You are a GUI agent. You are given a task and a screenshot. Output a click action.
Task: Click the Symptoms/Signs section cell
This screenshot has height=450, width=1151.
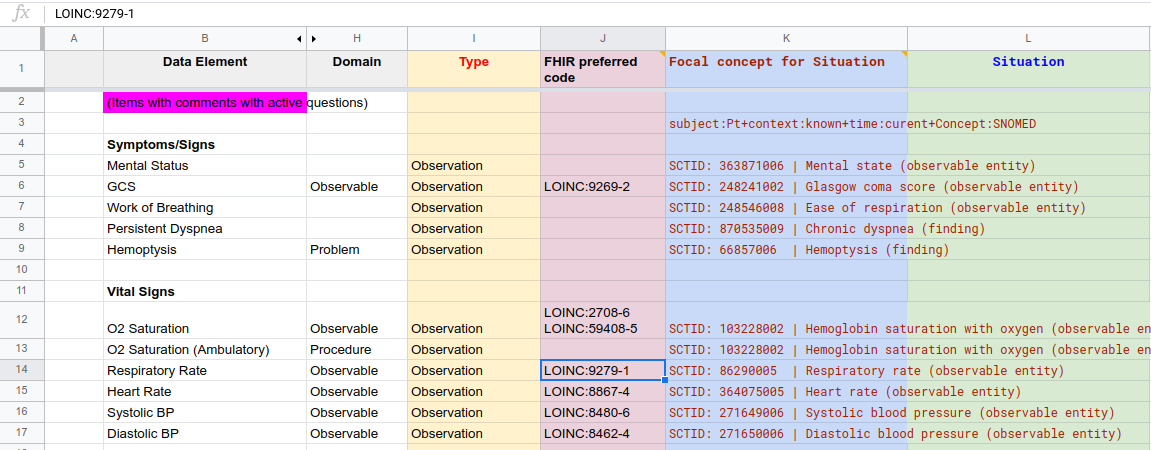pos(205,144)
